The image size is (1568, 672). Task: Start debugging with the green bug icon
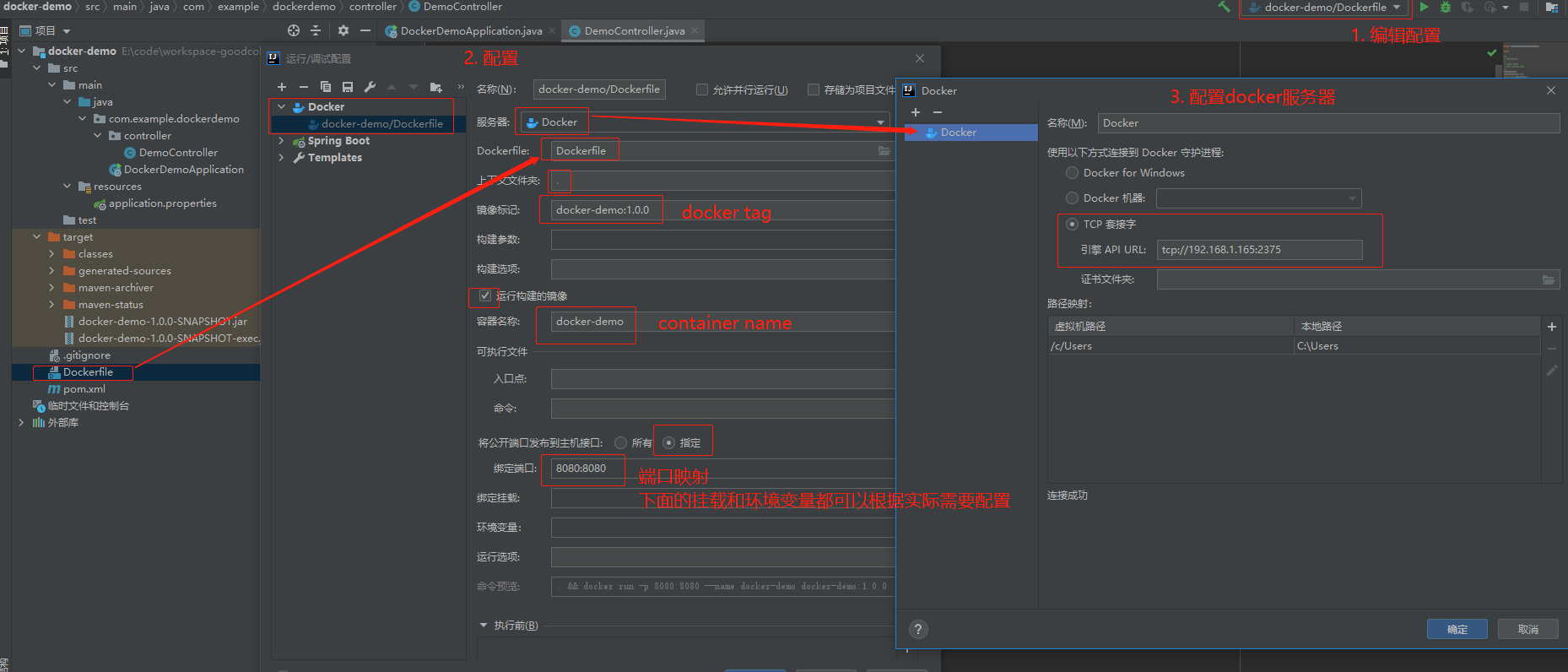(x=1446, y=7)
